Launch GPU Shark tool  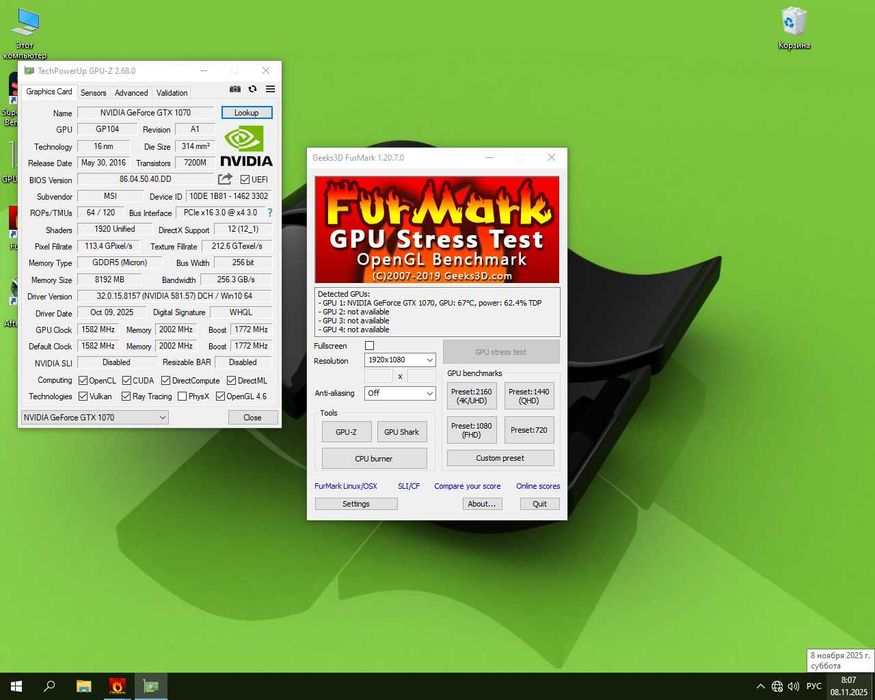401,431
